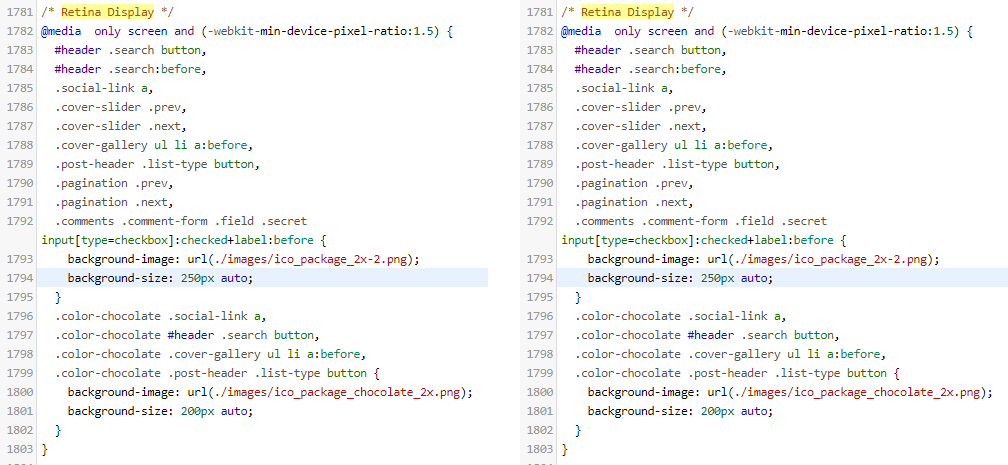Click '.social-link a,' on line 1785, left pane
The image size is (1008, 465).
(104, 88)
